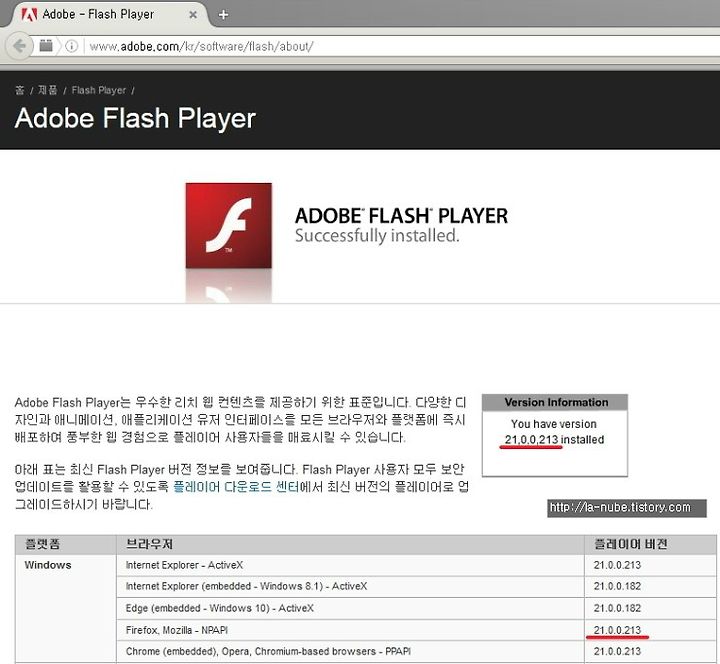The width and height of the screenshot is (720, 664).
Task: Click the Adobe Flash Player page heading
Action: tap(135, 118)
